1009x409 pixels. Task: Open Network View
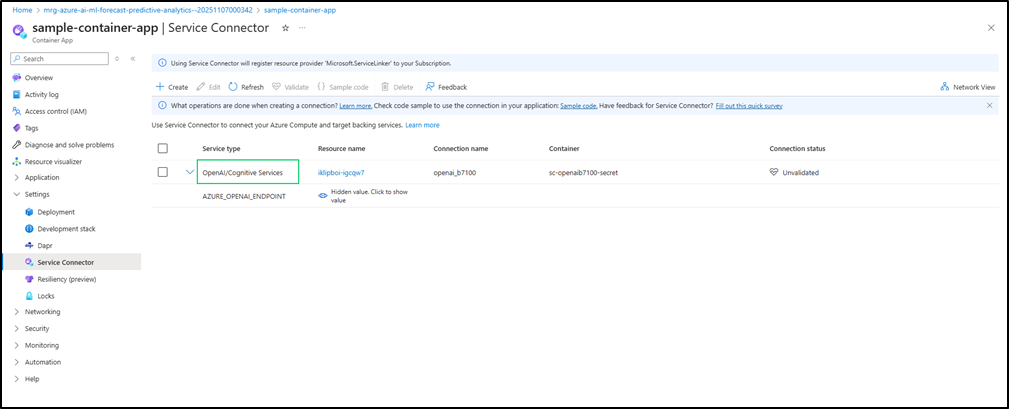tap(968, 87)
